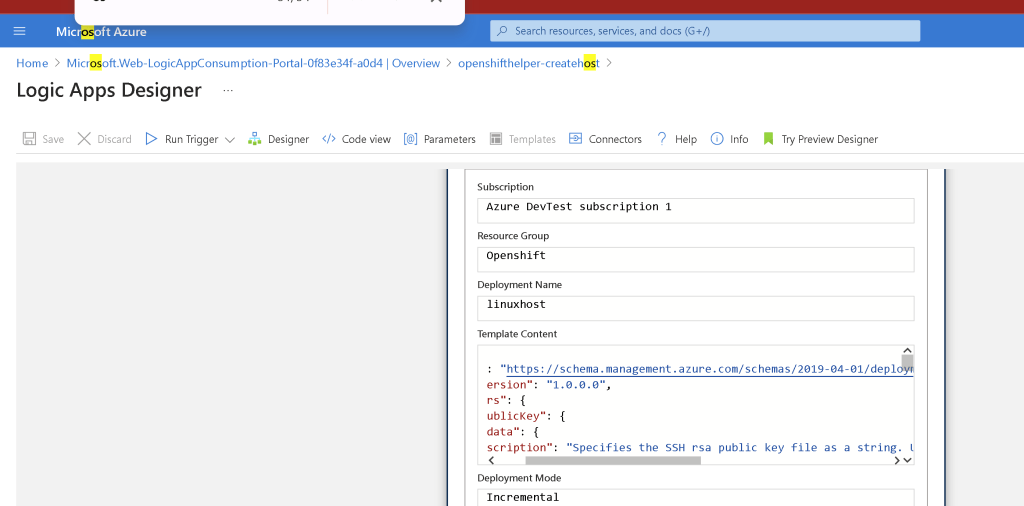Viewport: 1024px width, 506px height.
Task: Click the Discard X icon
Action: (x=84, y=138)
